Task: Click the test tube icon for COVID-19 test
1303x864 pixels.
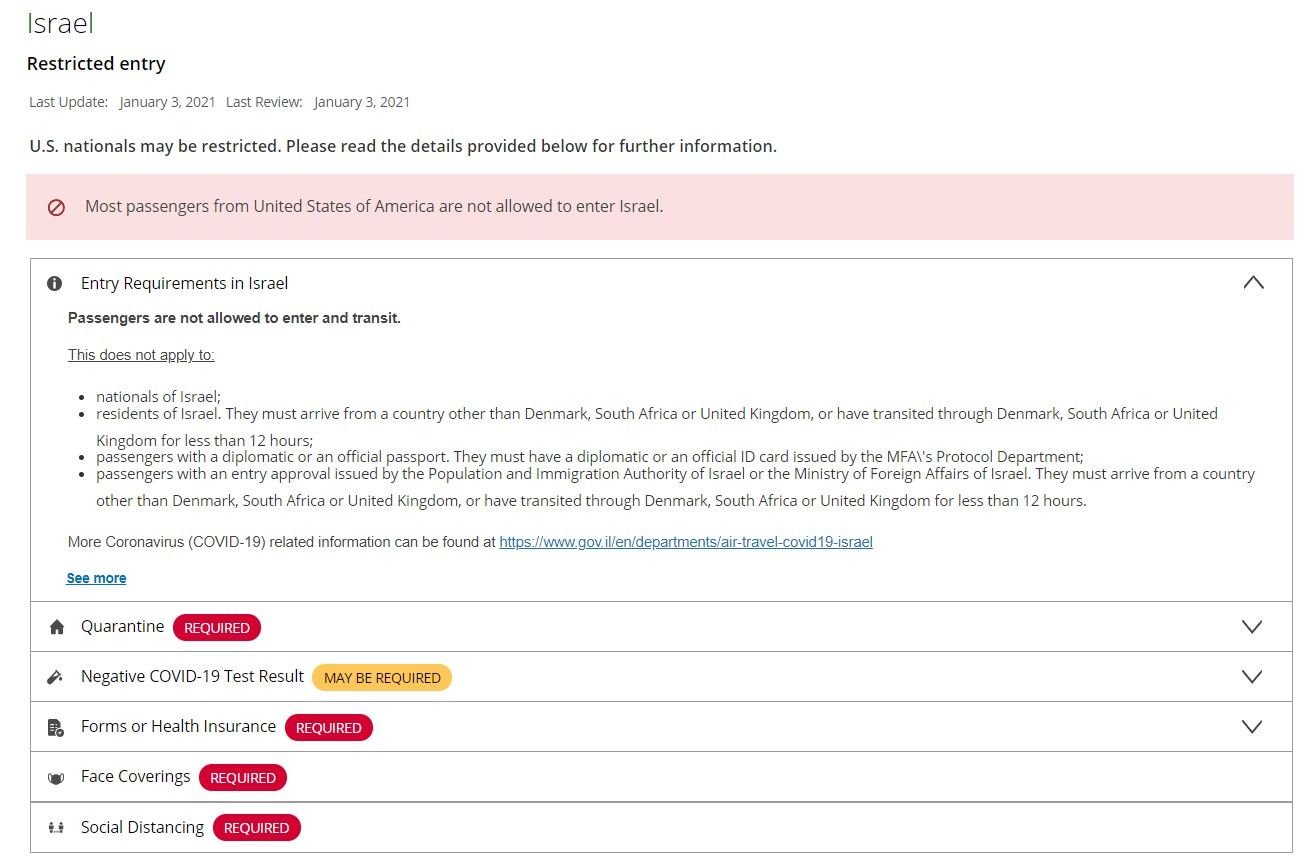Action: [55, 677]
